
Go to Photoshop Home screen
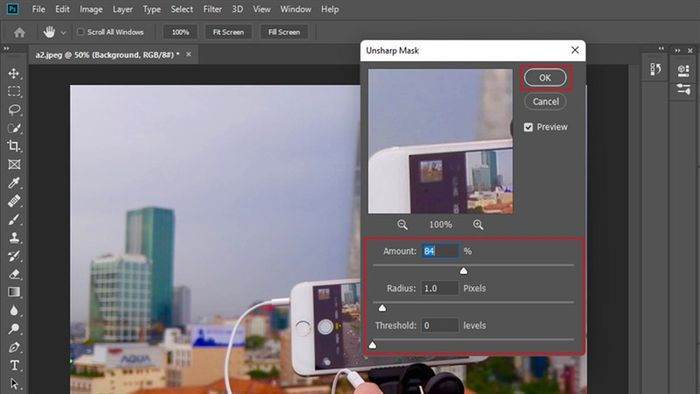click(19, 32)
